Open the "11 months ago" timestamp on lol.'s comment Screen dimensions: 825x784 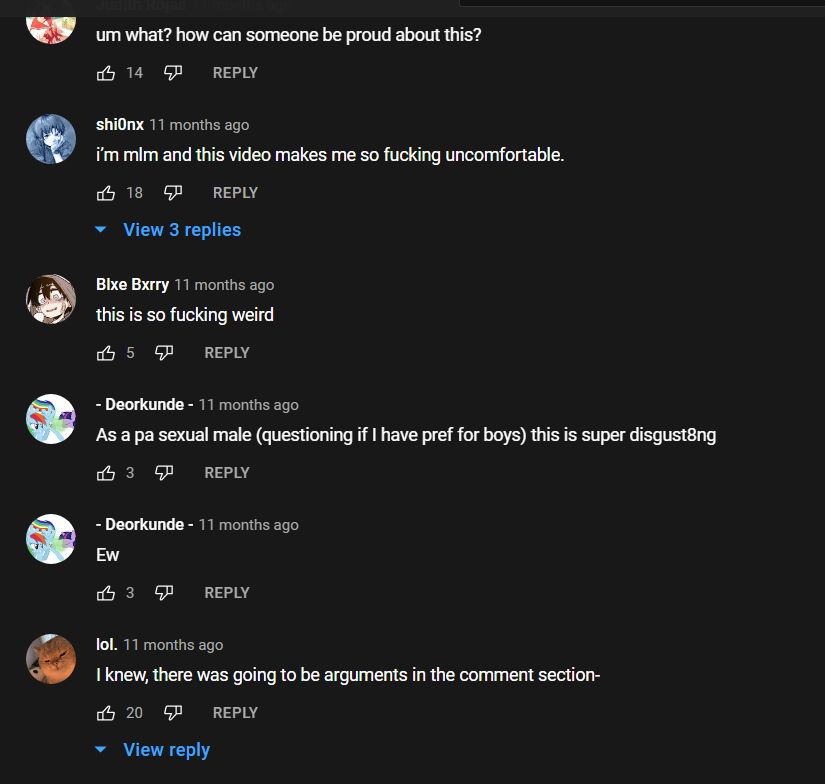coord(173,645)
